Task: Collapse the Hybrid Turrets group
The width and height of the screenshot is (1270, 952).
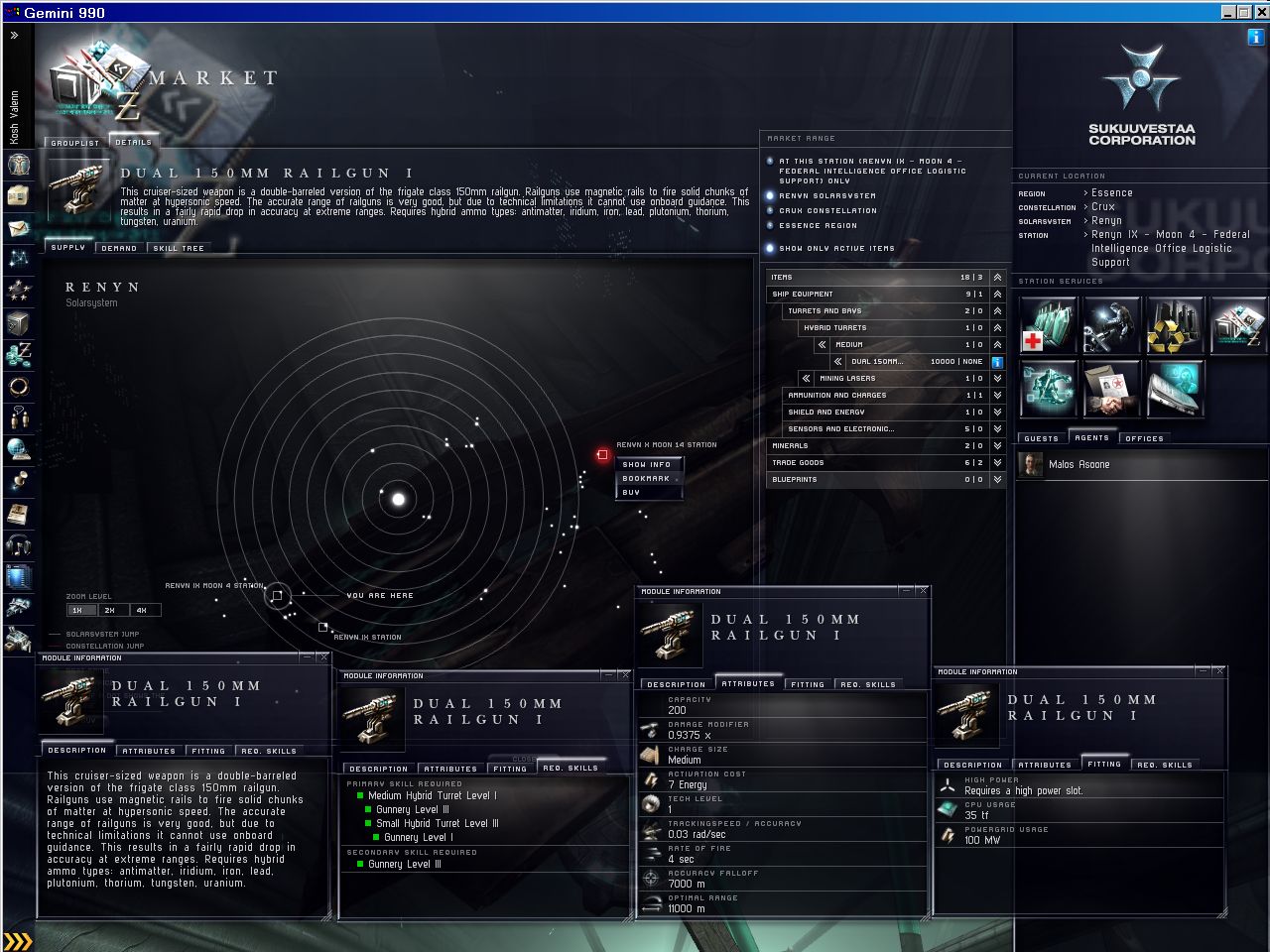Action: [x=997, y=328]
